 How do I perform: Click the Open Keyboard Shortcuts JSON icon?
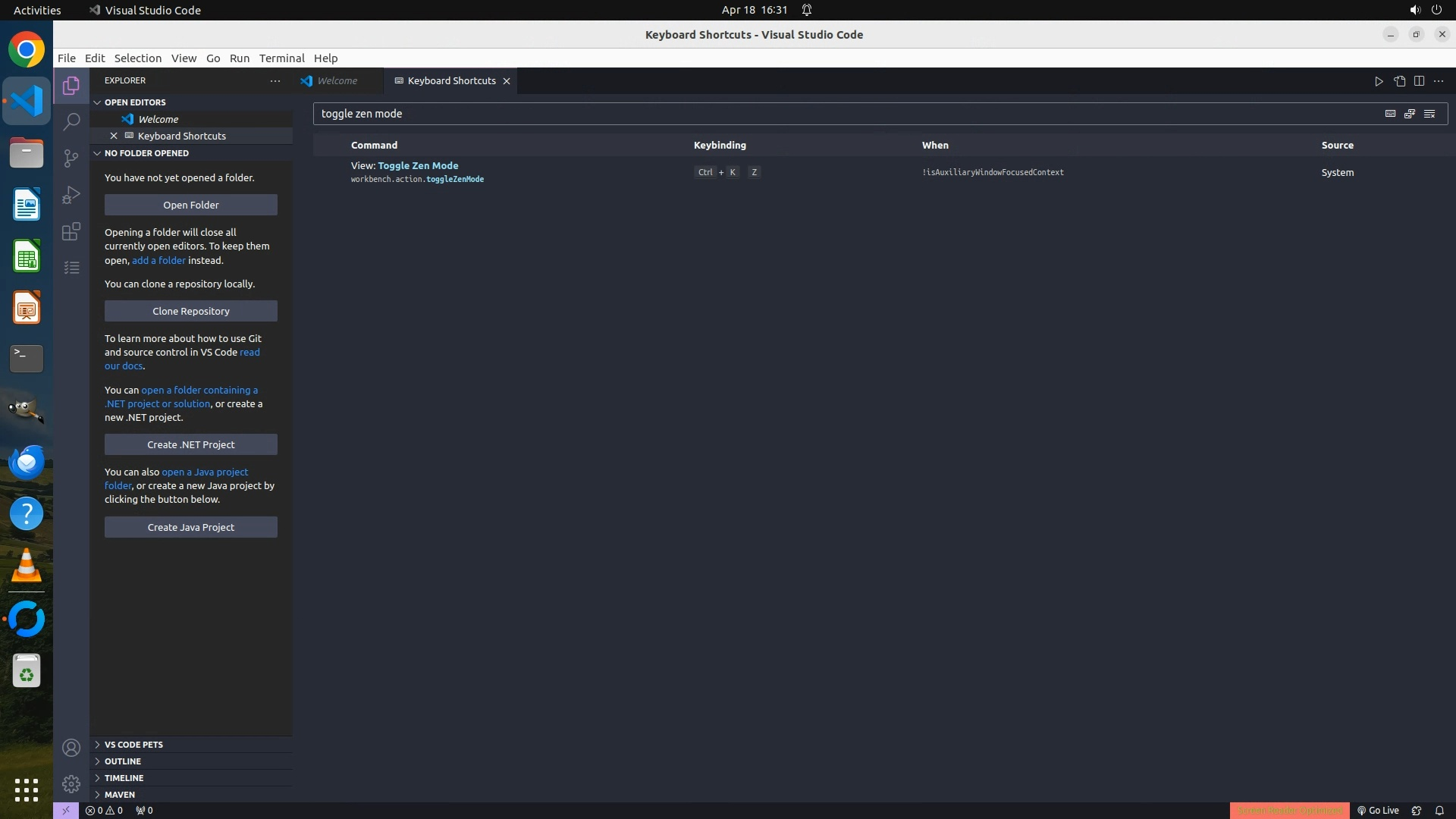[1399, 81]
